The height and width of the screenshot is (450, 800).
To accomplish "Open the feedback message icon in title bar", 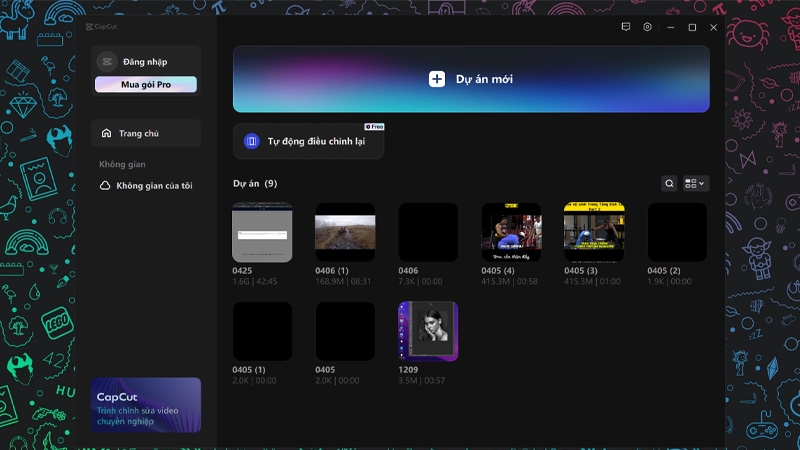I will [626, 27].
